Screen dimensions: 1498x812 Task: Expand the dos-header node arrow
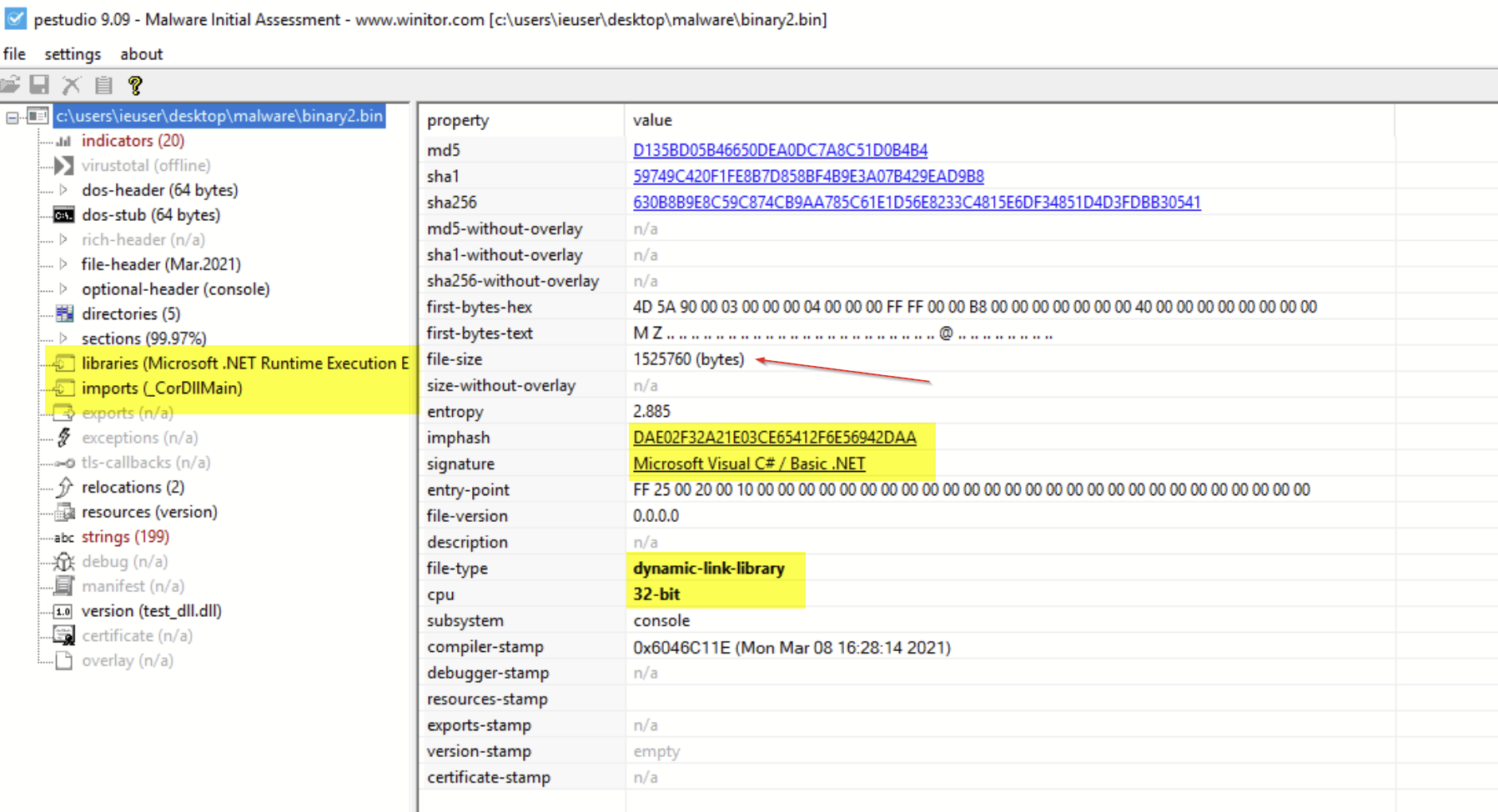pyautogui.click(x=64, y=190)
